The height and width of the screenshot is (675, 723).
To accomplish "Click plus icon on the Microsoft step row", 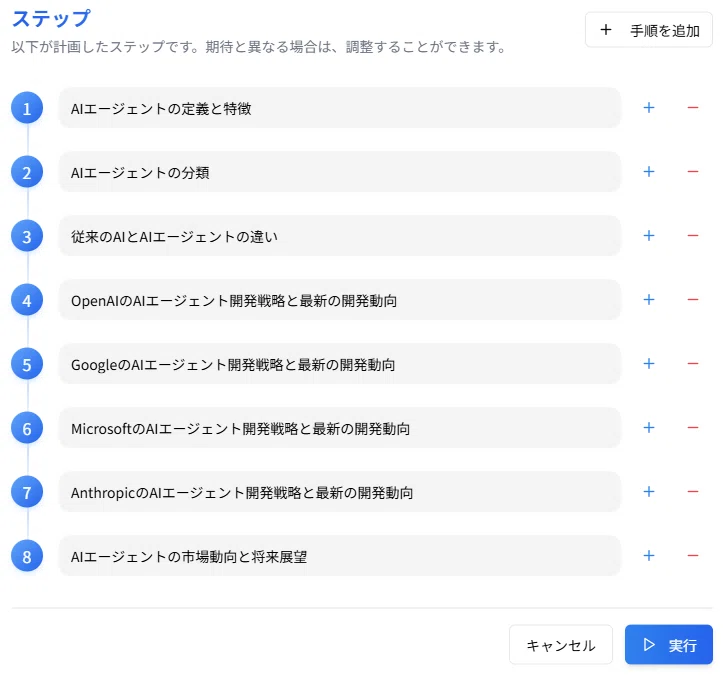I will [x=649, y=428].
